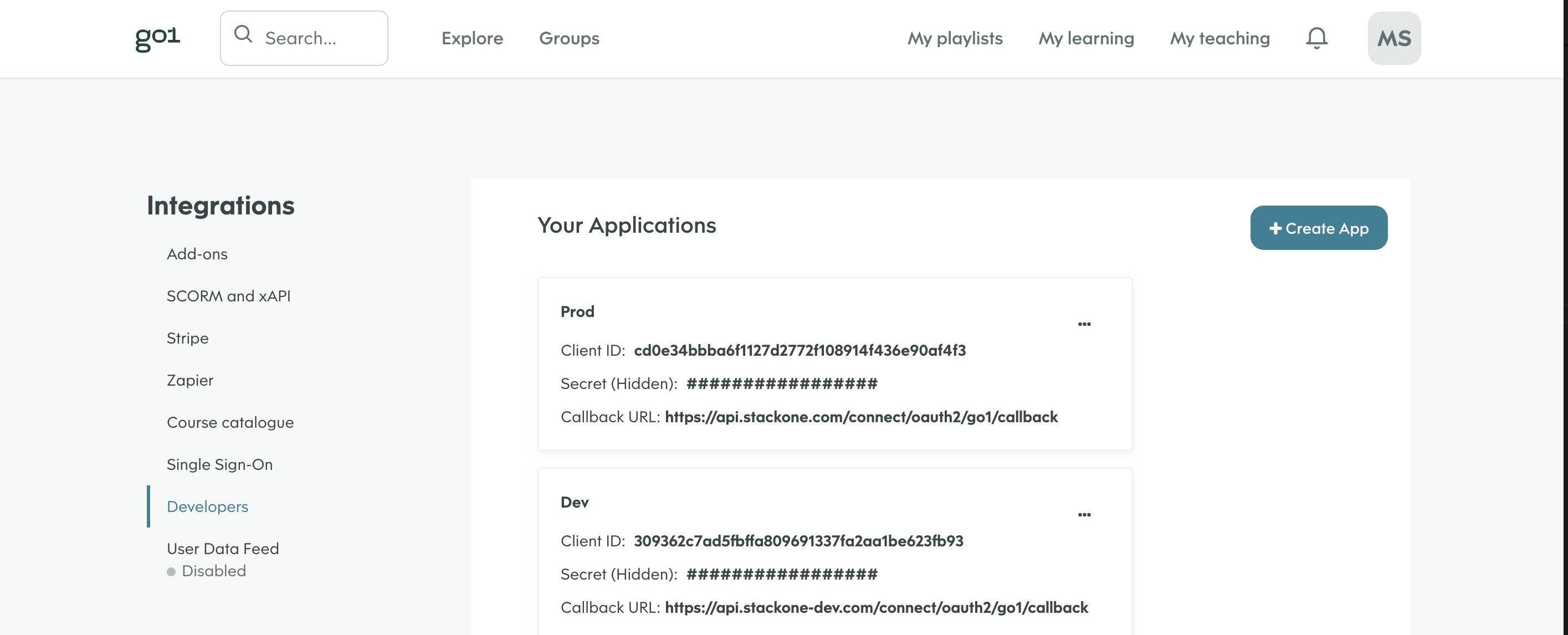Click the Disabled status dot under User Data Feed

172,571
